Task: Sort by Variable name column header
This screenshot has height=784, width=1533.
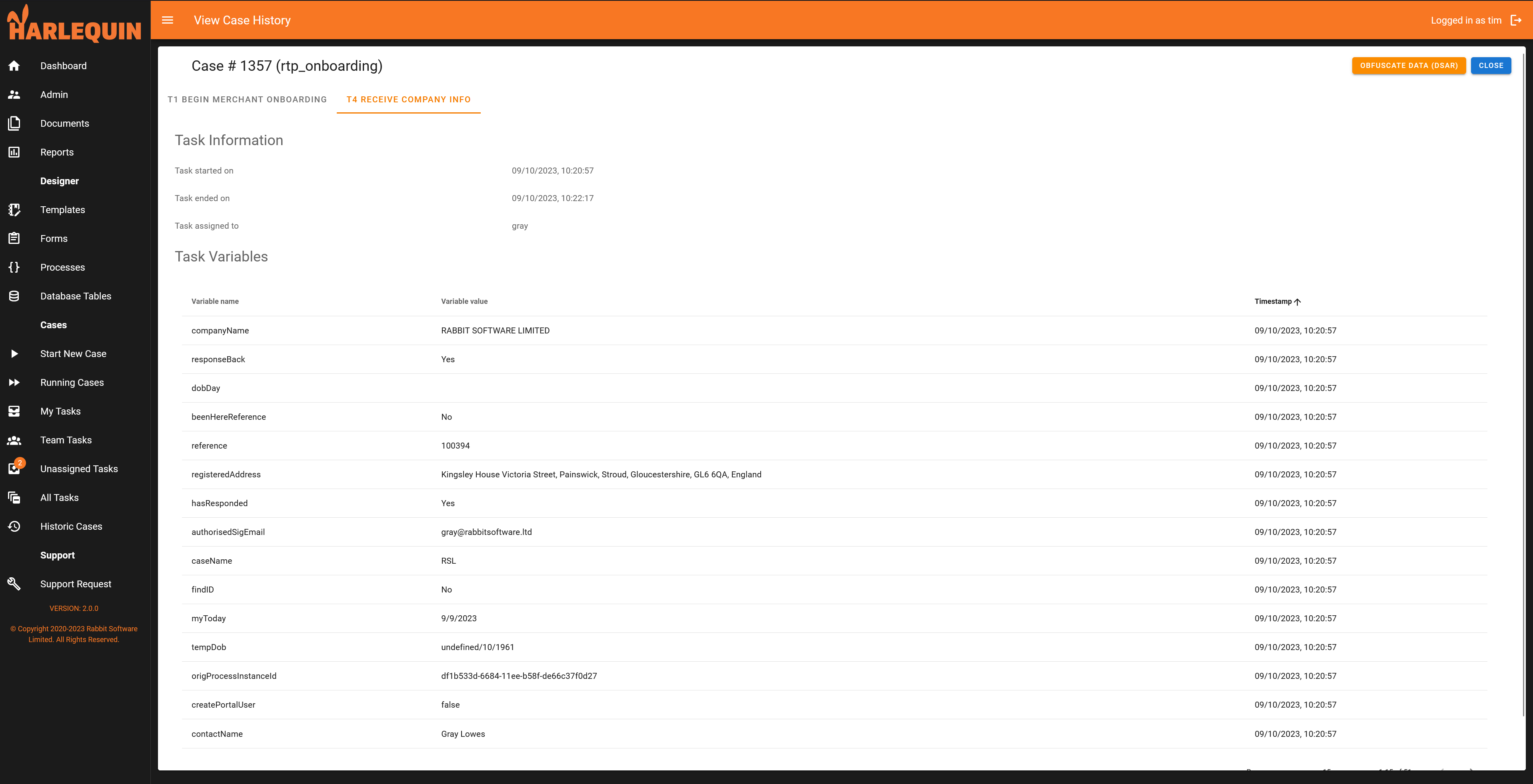Action: click(215, 301)
